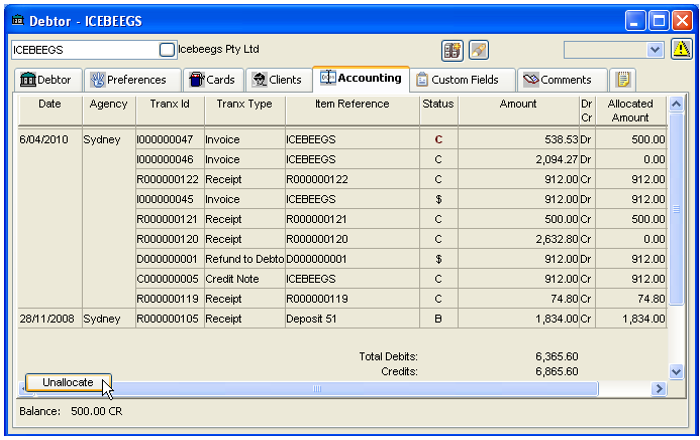Viewport: 700px width, 440px height.
Task: Open the sticky-note icon tab
Action: point(623,80)
